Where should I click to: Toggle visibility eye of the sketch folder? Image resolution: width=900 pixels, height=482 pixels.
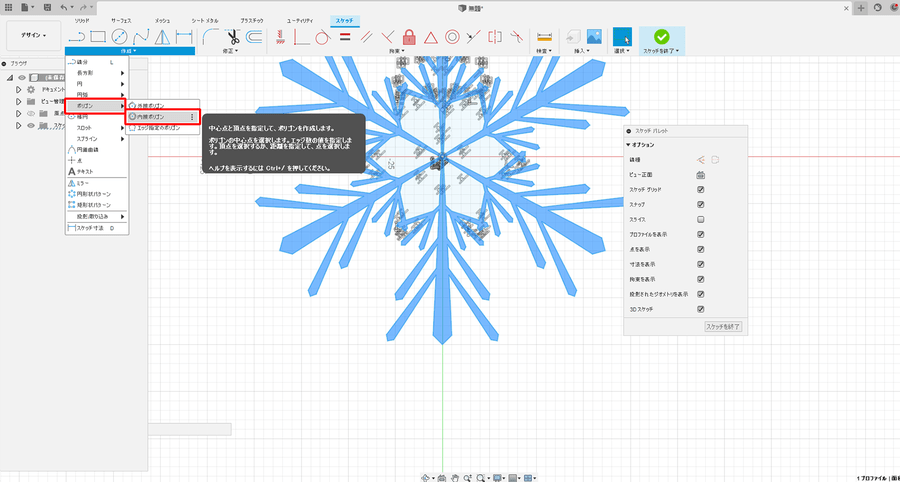31,126
